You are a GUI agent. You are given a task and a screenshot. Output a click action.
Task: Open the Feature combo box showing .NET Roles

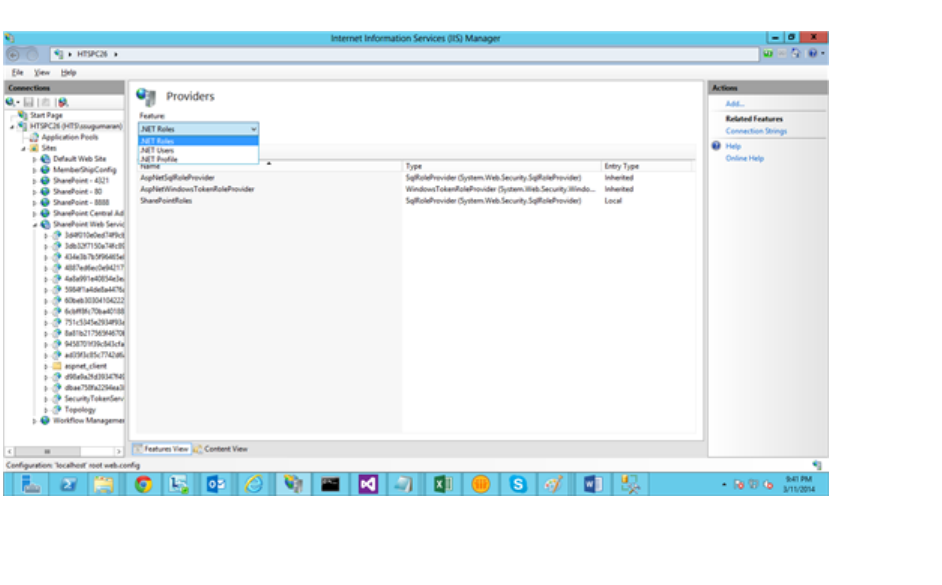[x=198, y=129]
